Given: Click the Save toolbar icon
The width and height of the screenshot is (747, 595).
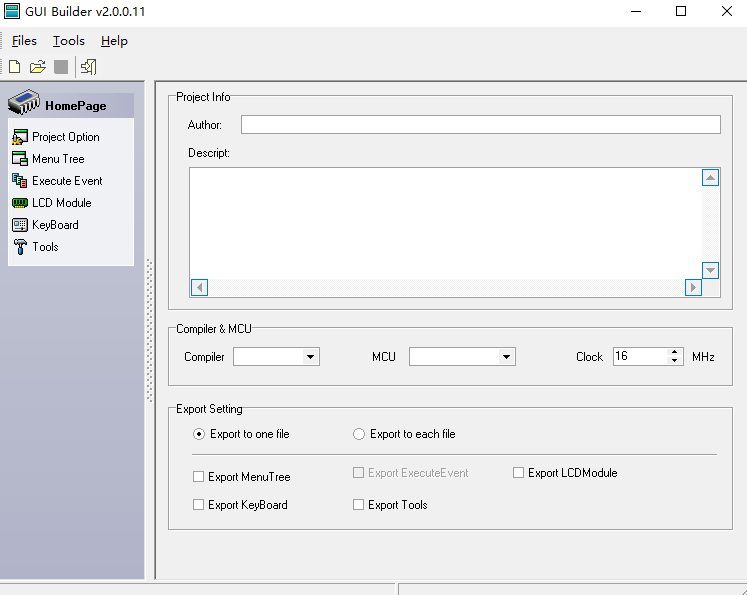Looking at the screenshot, I should coord(61,67).
